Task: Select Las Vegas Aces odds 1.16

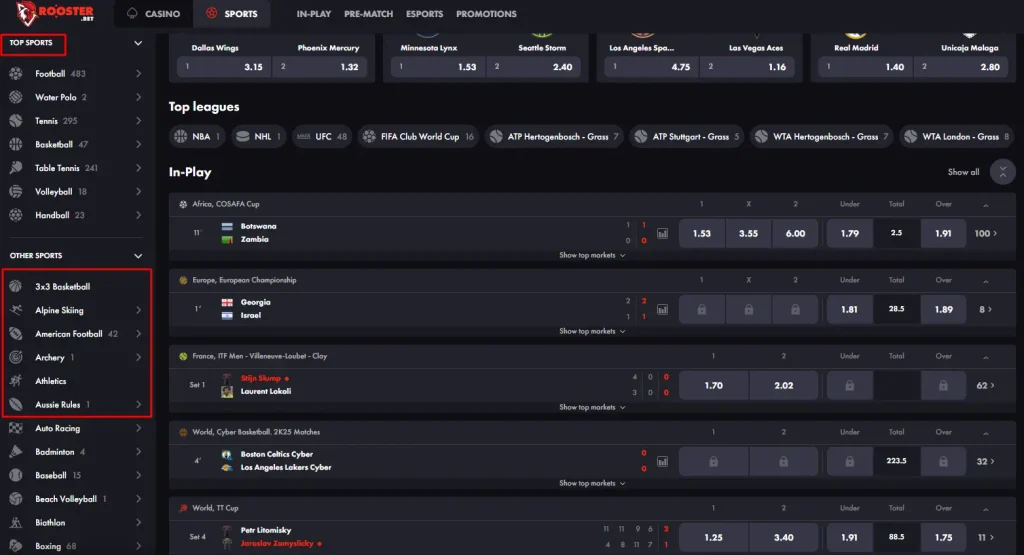Action: pyautogui.click(x=747, y=67)
